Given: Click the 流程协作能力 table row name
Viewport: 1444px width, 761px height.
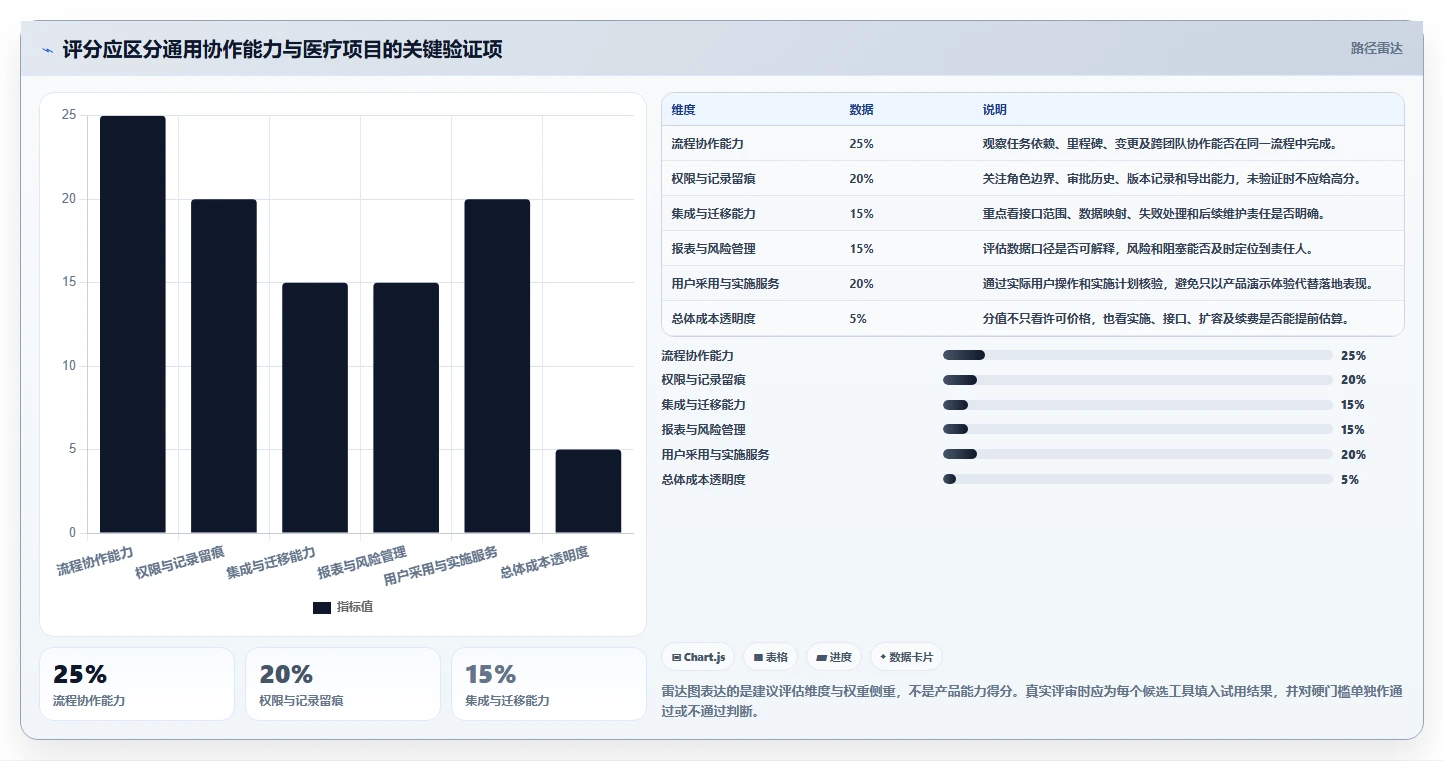Looking at the screenshot, I should pos(708,144).
